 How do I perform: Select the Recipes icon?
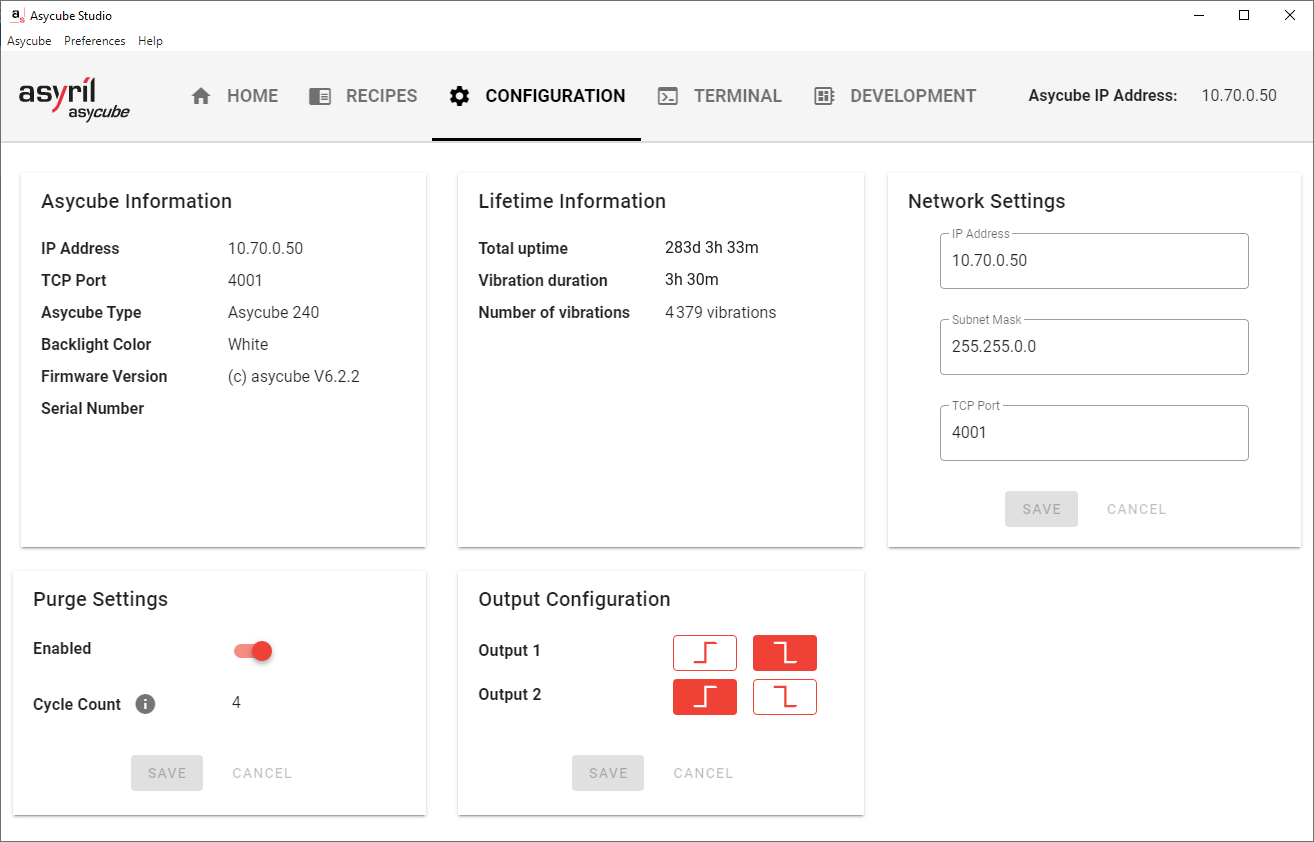[319, 95]
